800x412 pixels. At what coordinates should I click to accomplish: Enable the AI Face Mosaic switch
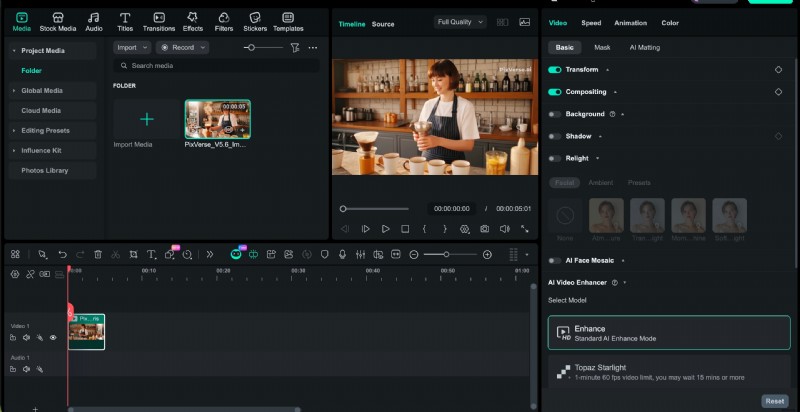pos(555,261)
